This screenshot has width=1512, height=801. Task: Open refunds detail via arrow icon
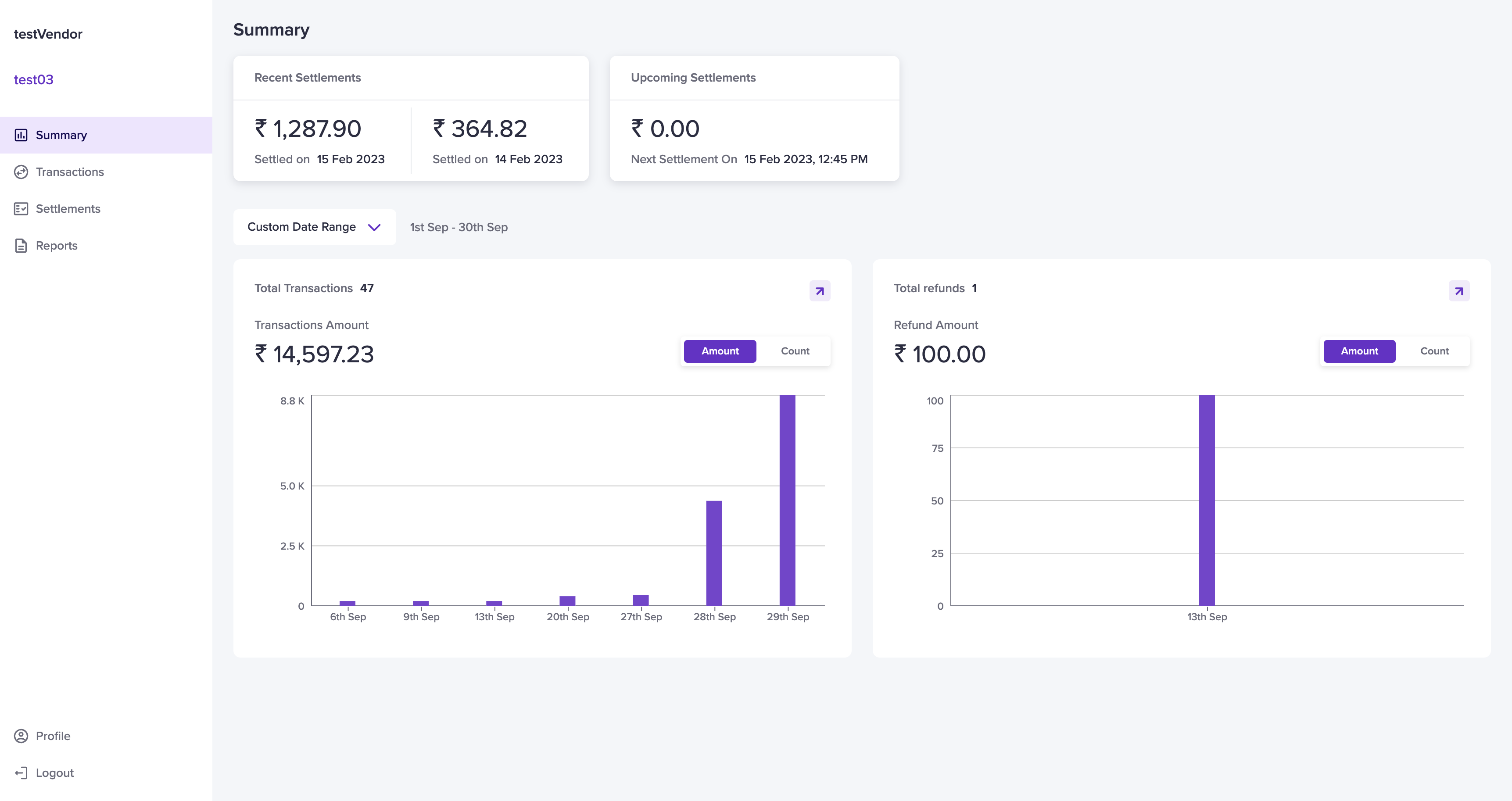click(1458, 291)
